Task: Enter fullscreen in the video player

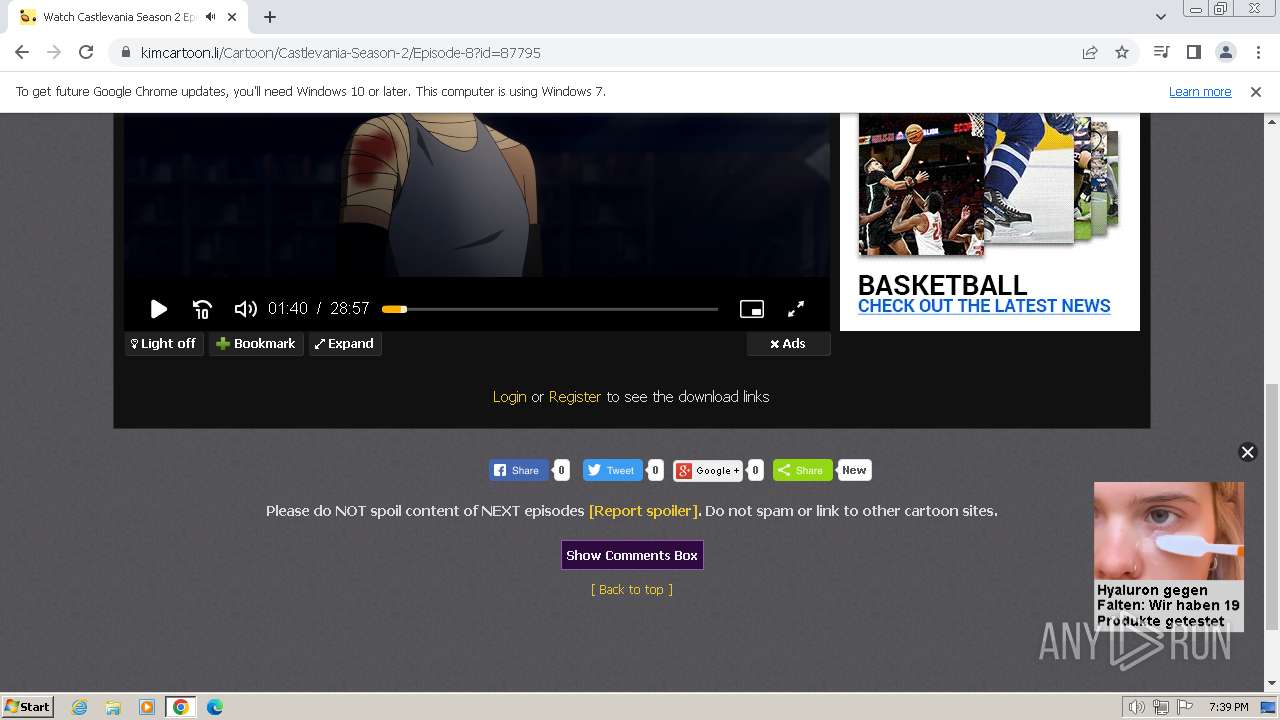Action: pos(796,309)
